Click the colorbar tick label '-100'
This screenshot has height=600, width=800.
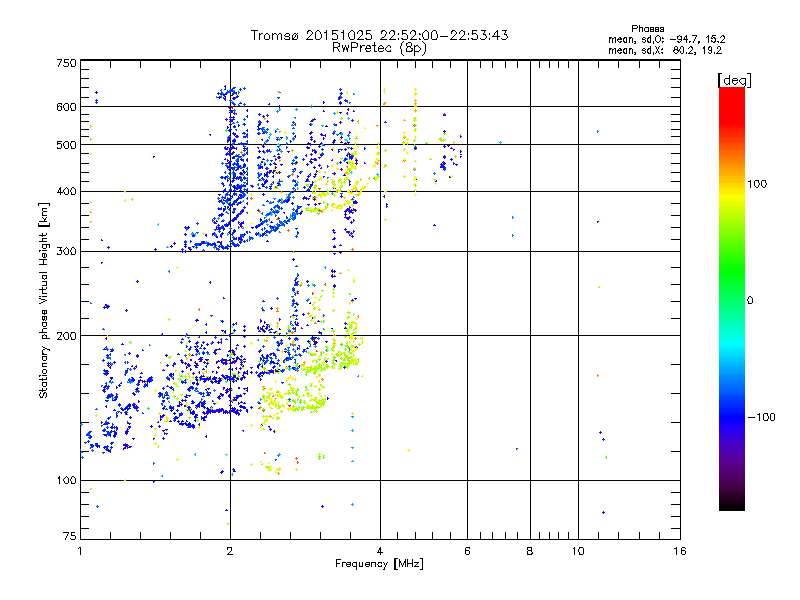coord(761,417)
